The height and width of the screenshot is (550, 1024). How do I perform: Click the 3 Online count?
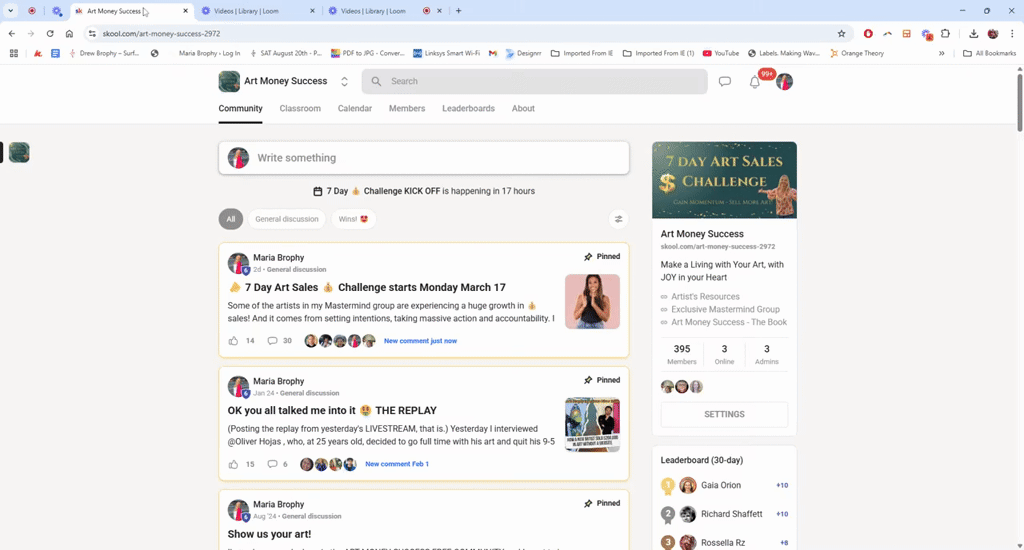724,354
